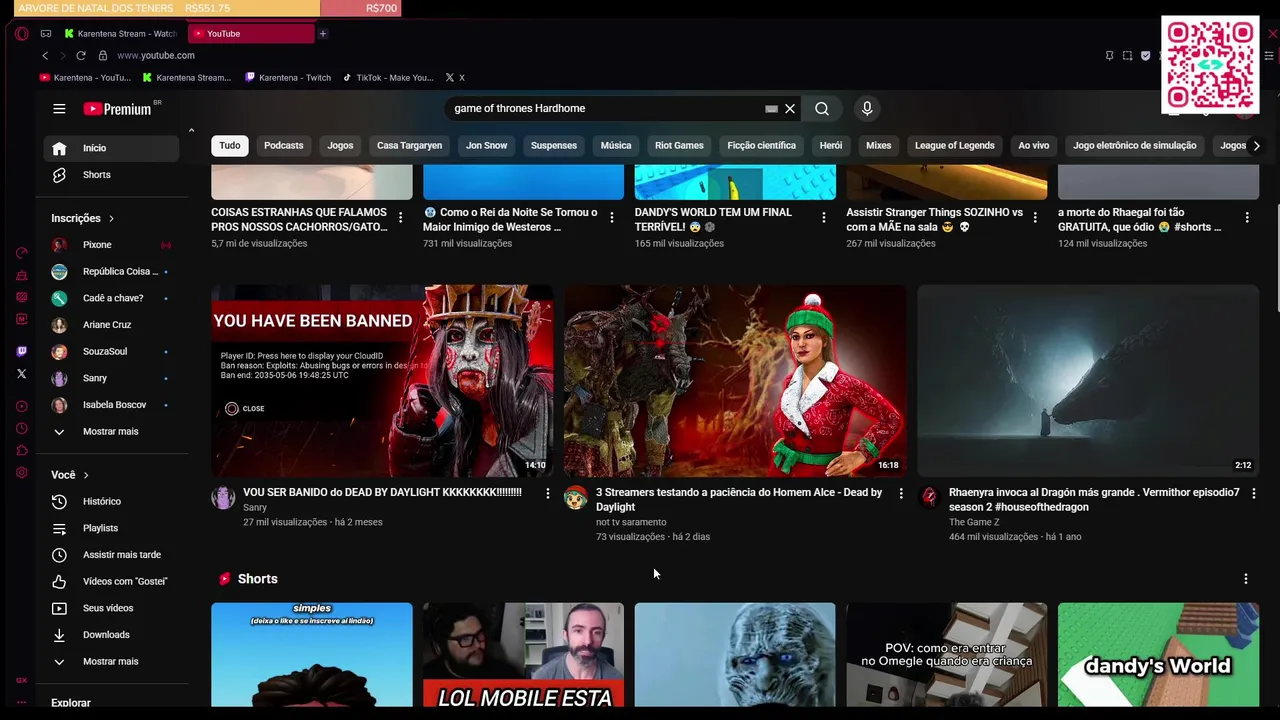Screen dimensions: 1280x720
Task: Clear the search query with X
Action: coord(790,108)
